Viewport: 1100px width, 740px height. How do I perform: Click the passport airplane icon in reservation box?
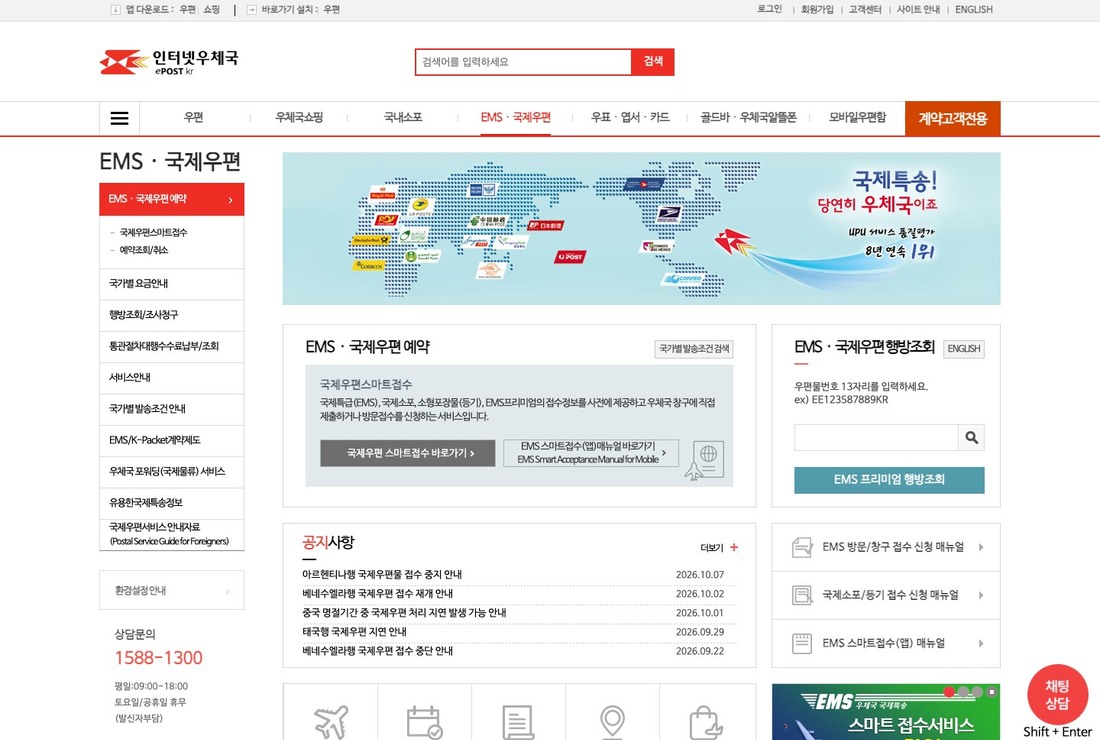(x=704, y=460)
